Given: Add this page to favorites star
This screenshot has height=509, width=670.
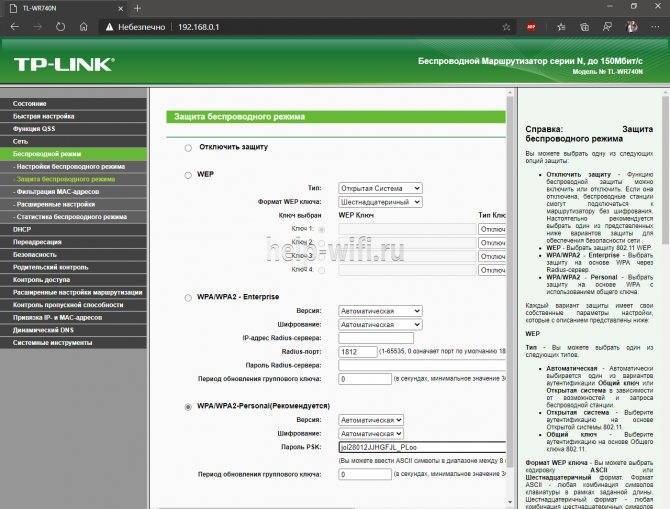Looking at the screenshot, I should click(506, 27).
